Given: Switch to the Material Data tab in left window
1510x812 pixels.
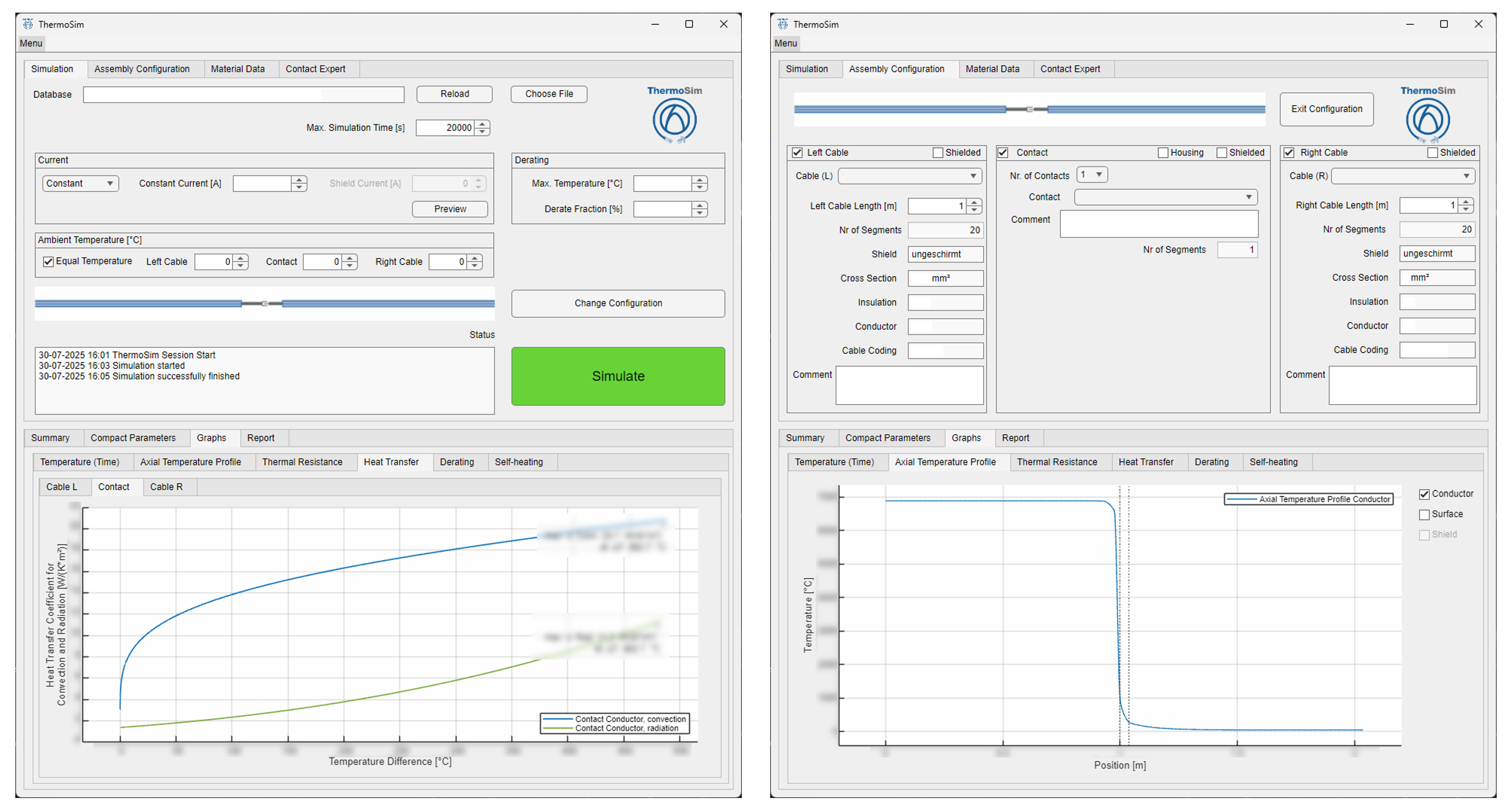Looking at the screenshot, I should [x=238, y=69].
